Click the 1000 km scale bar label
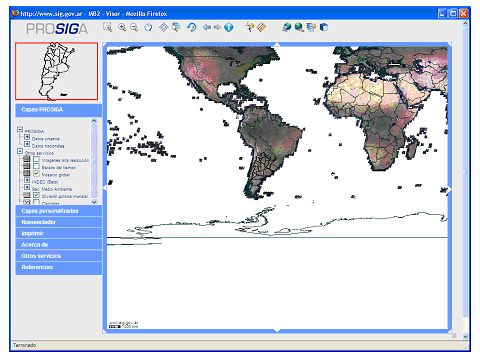The width and height of the screenshot is (480, 360). pos(130,326)
